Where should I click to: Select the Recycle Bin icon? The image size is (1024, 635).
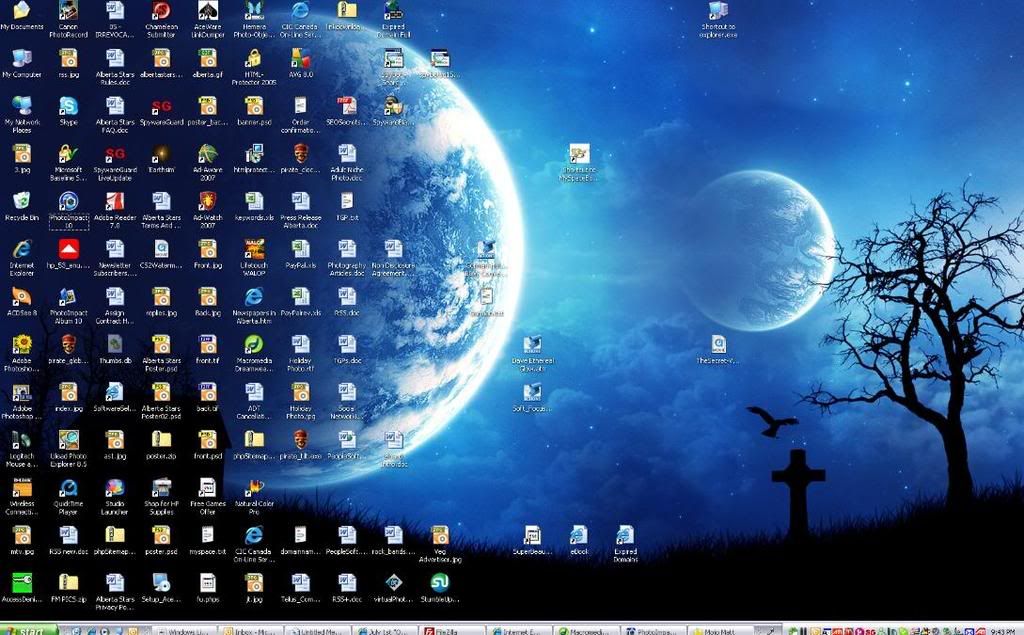pyautogui.click(x=21, y=202)
